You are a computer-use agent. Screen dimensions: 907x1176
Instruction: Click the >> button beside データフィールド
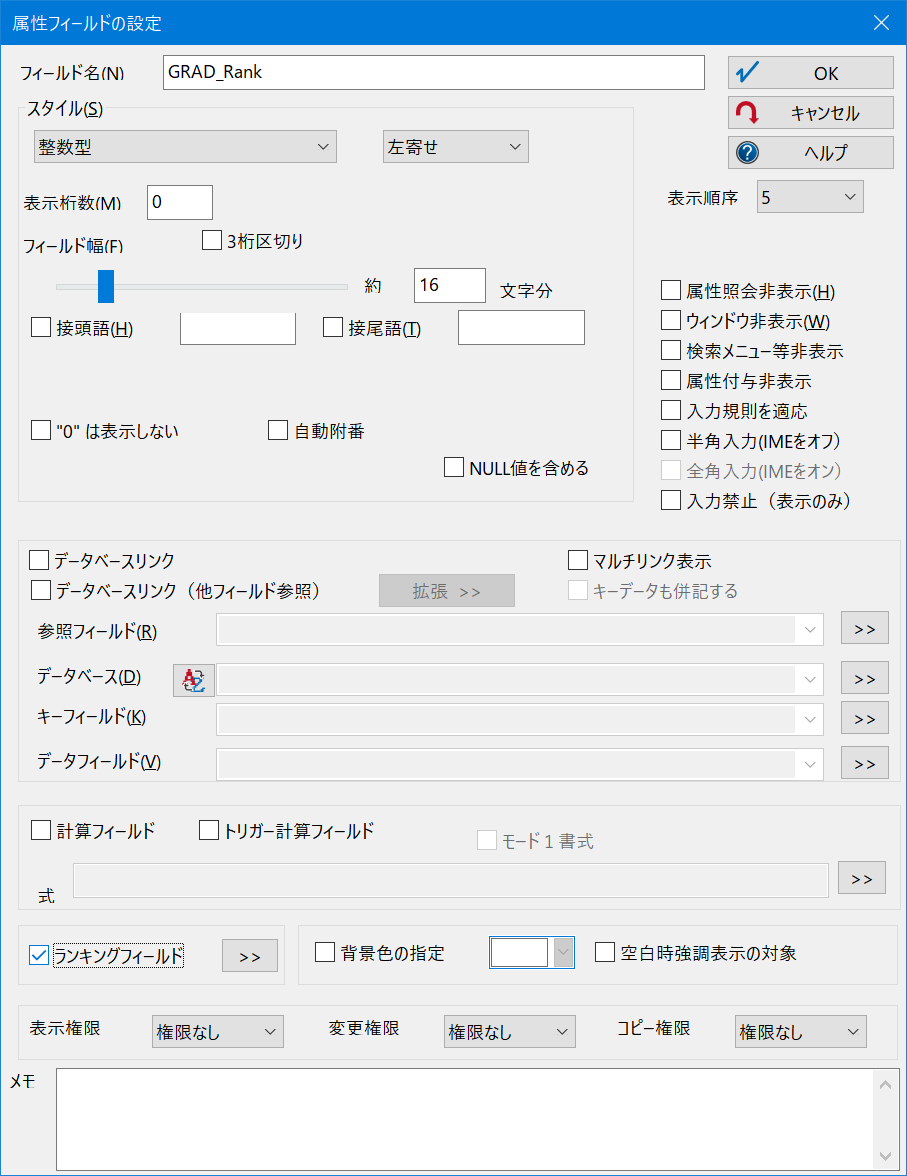click(x=864, y=763)
